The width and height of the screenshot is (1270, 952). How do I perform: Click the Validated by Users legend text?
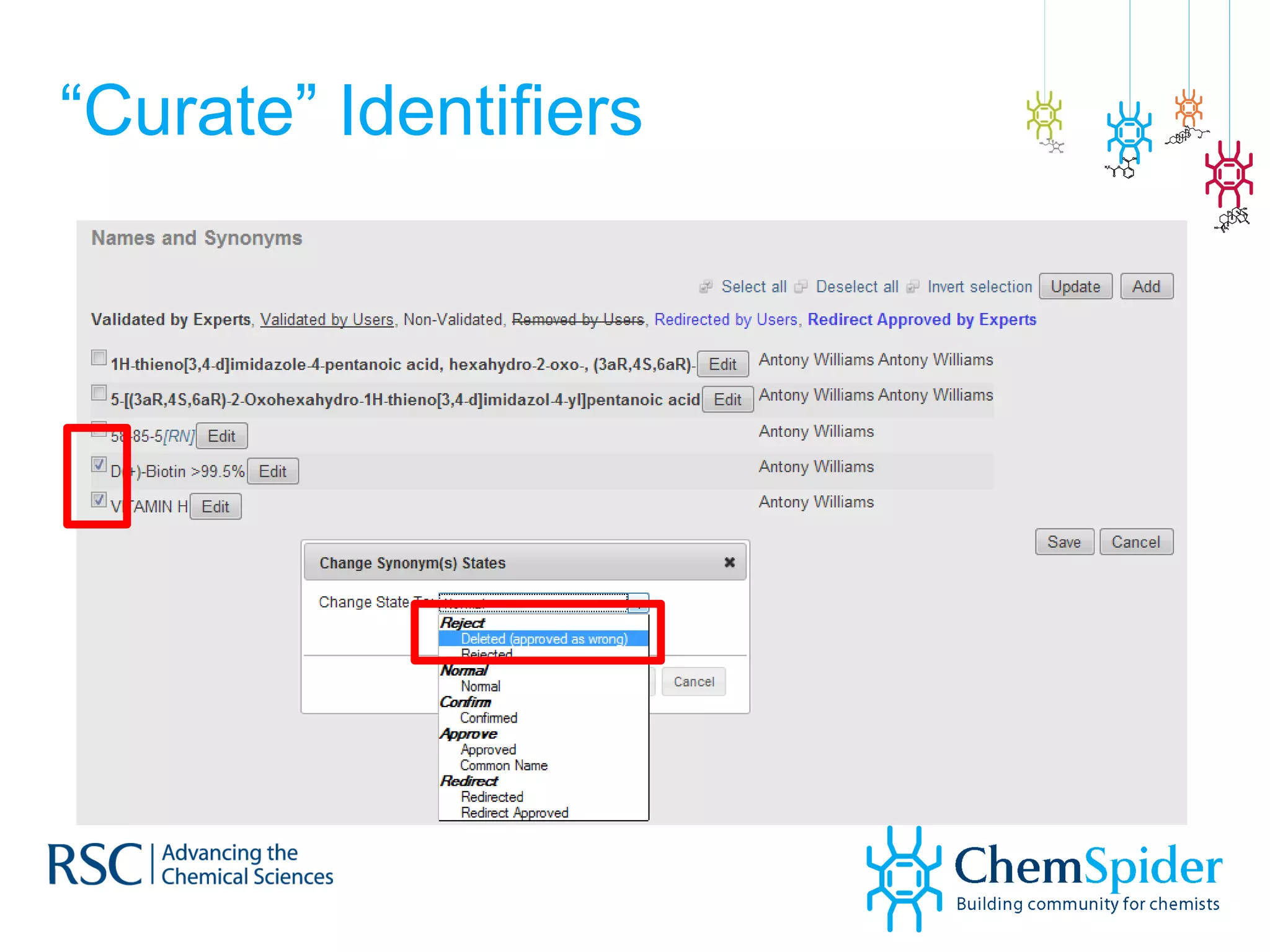[327, 319]
